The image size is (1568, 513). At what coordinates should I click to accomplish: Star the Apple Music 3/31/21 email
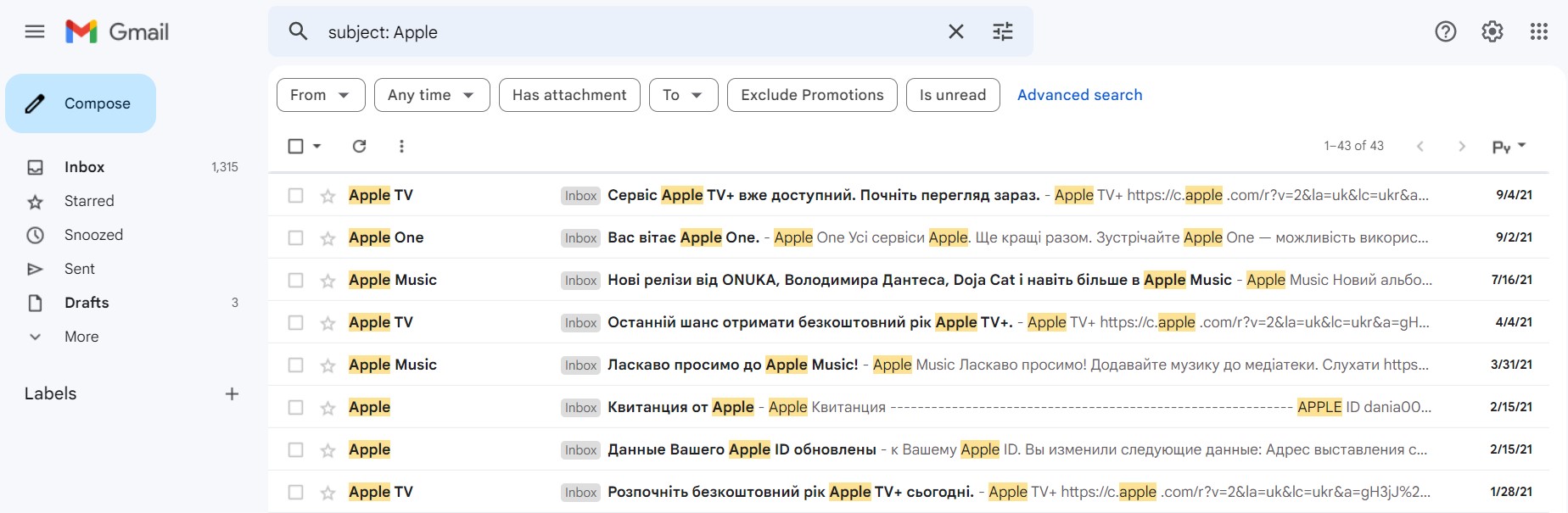(x=328, y=365)
